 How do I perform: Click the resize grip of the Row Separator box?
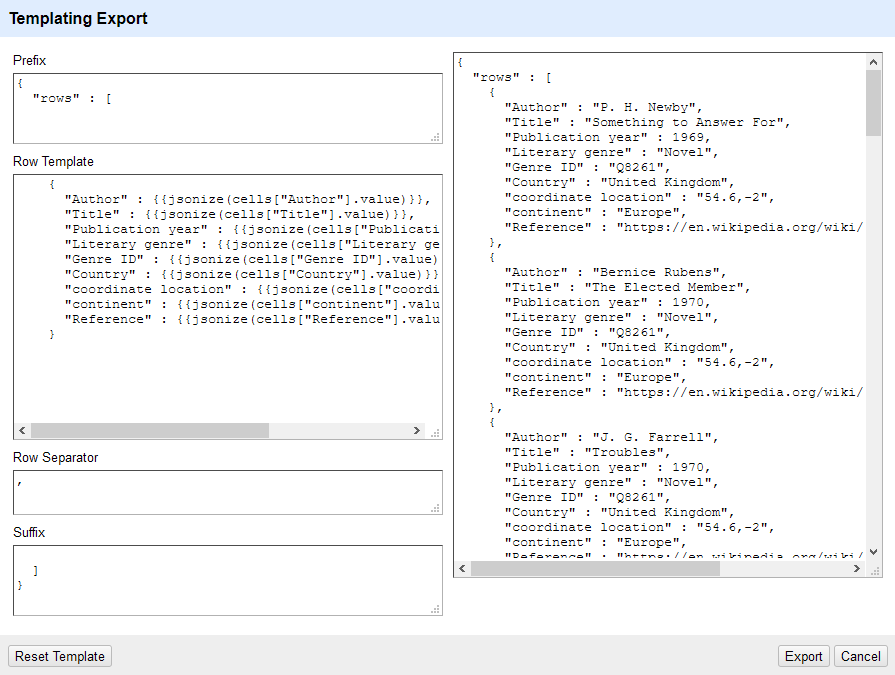click(434, 506)
